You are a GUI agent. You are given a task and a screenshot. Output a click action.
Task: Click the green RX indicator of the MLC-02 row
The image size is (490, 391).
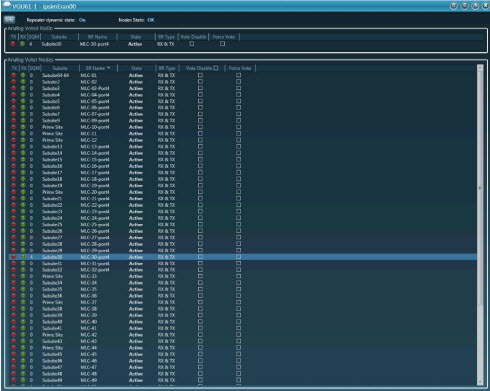pos(23,82)
